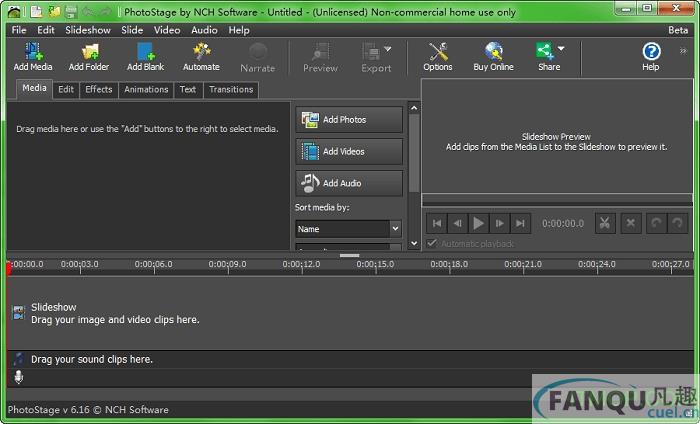The image size is (700, 424).
Task: Expand the Export dropdown arrow
Action: pos(388,49)
